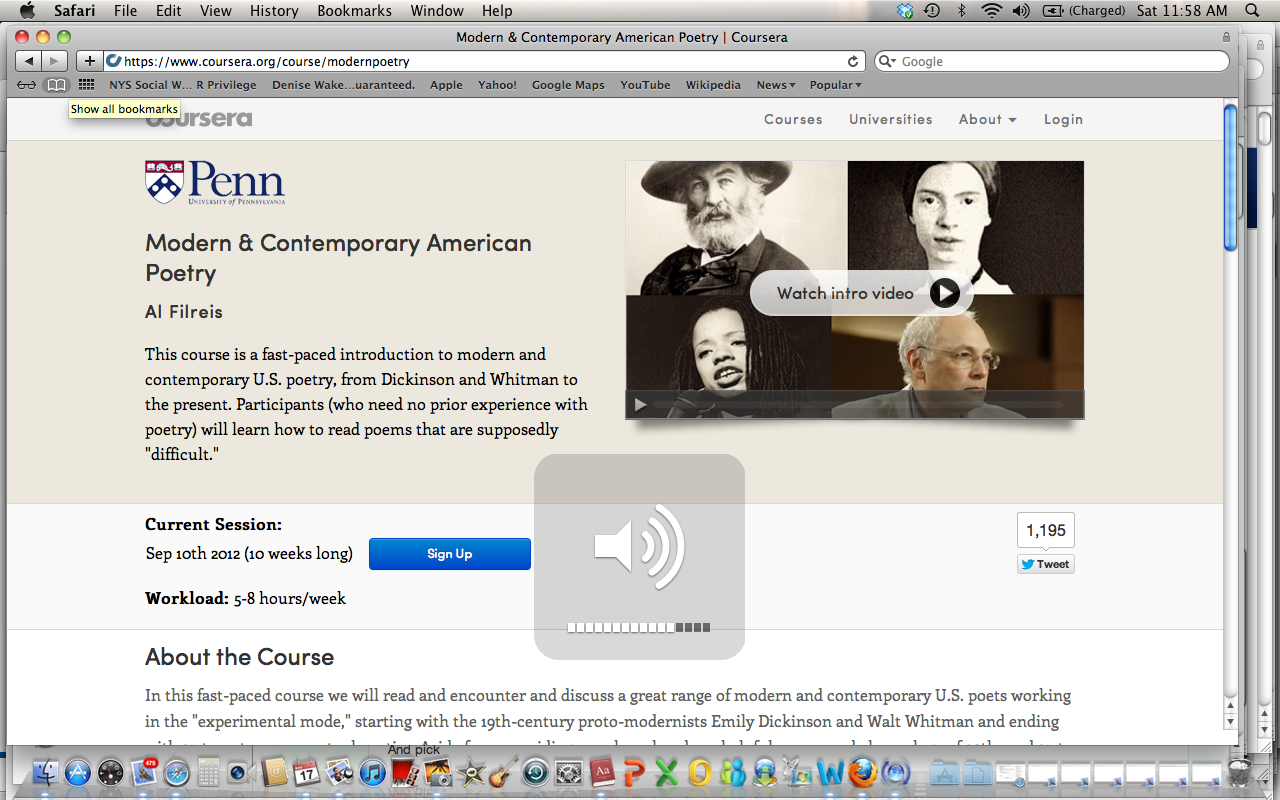
Task: Open the Universities navigation link
Action: point(891,119)
